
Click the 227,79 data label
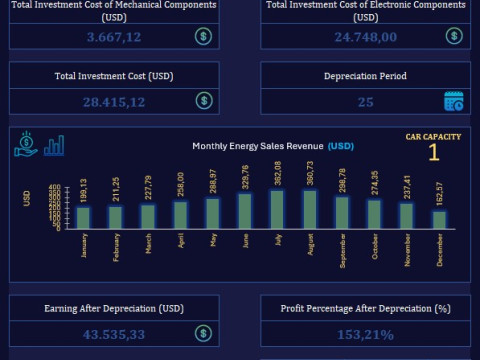[148, 187]
